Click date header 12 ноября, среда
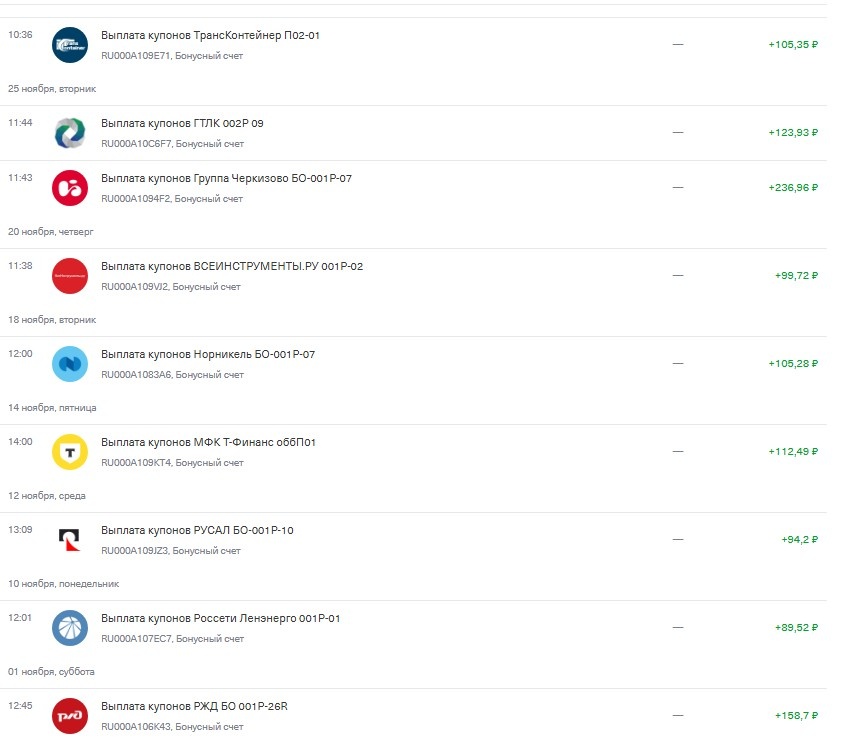841x742 pixels. 47,496
